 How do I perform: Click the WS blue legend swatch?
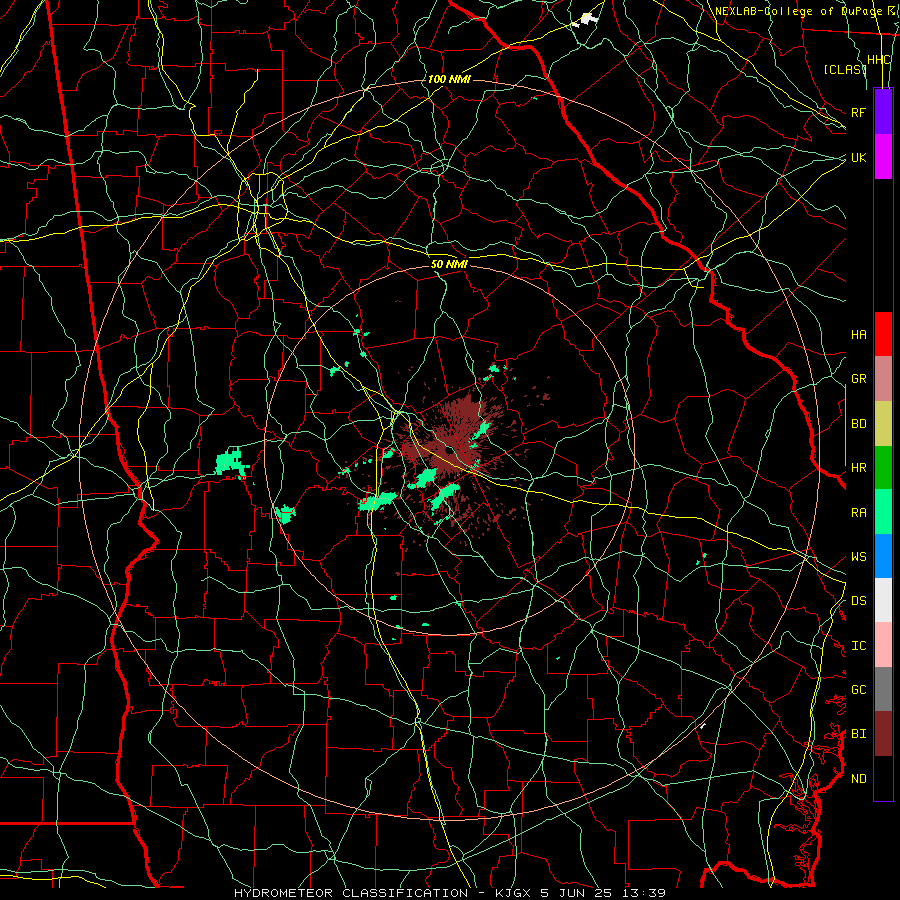coord(883,556)
